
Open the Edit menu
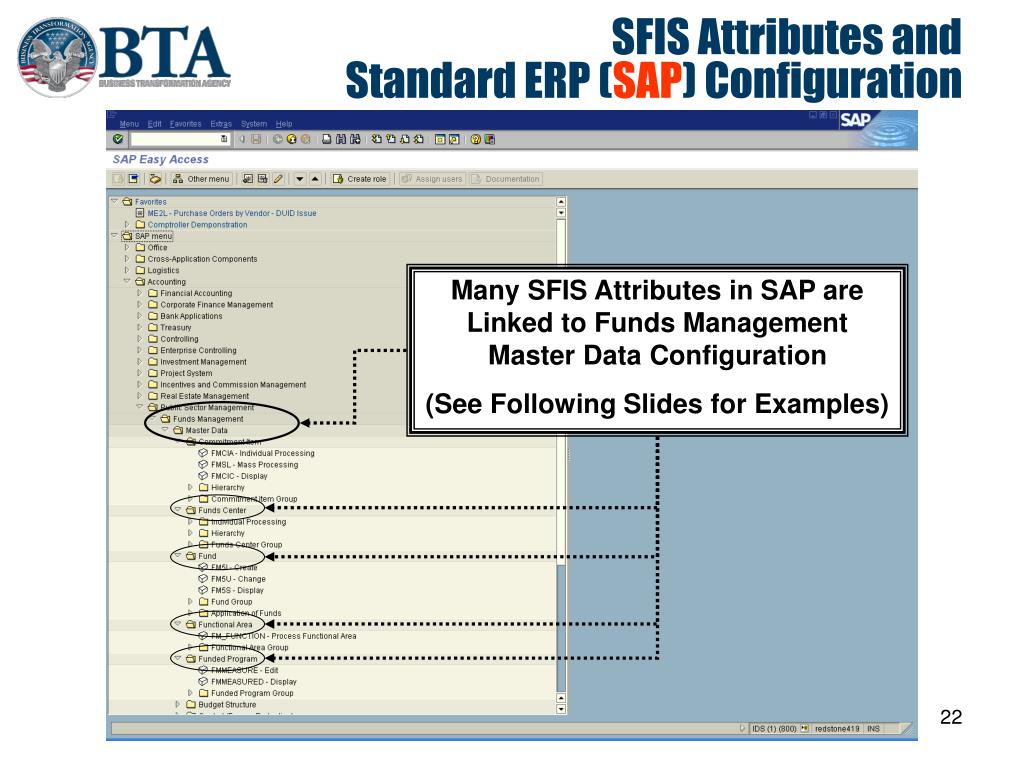[154, 124]
